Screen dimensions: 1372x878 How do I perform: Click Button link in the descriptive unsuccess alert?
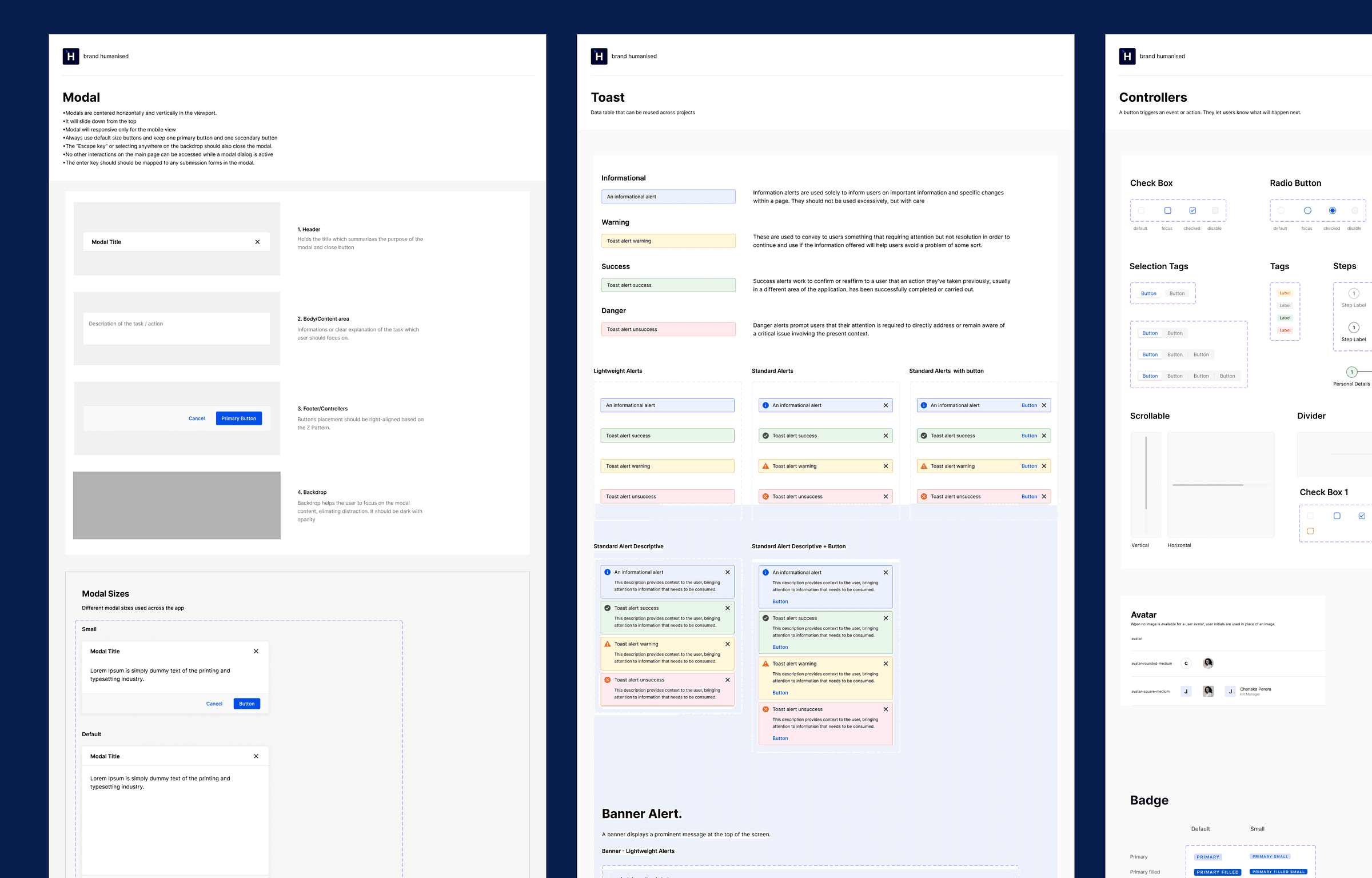click(780, 739)
